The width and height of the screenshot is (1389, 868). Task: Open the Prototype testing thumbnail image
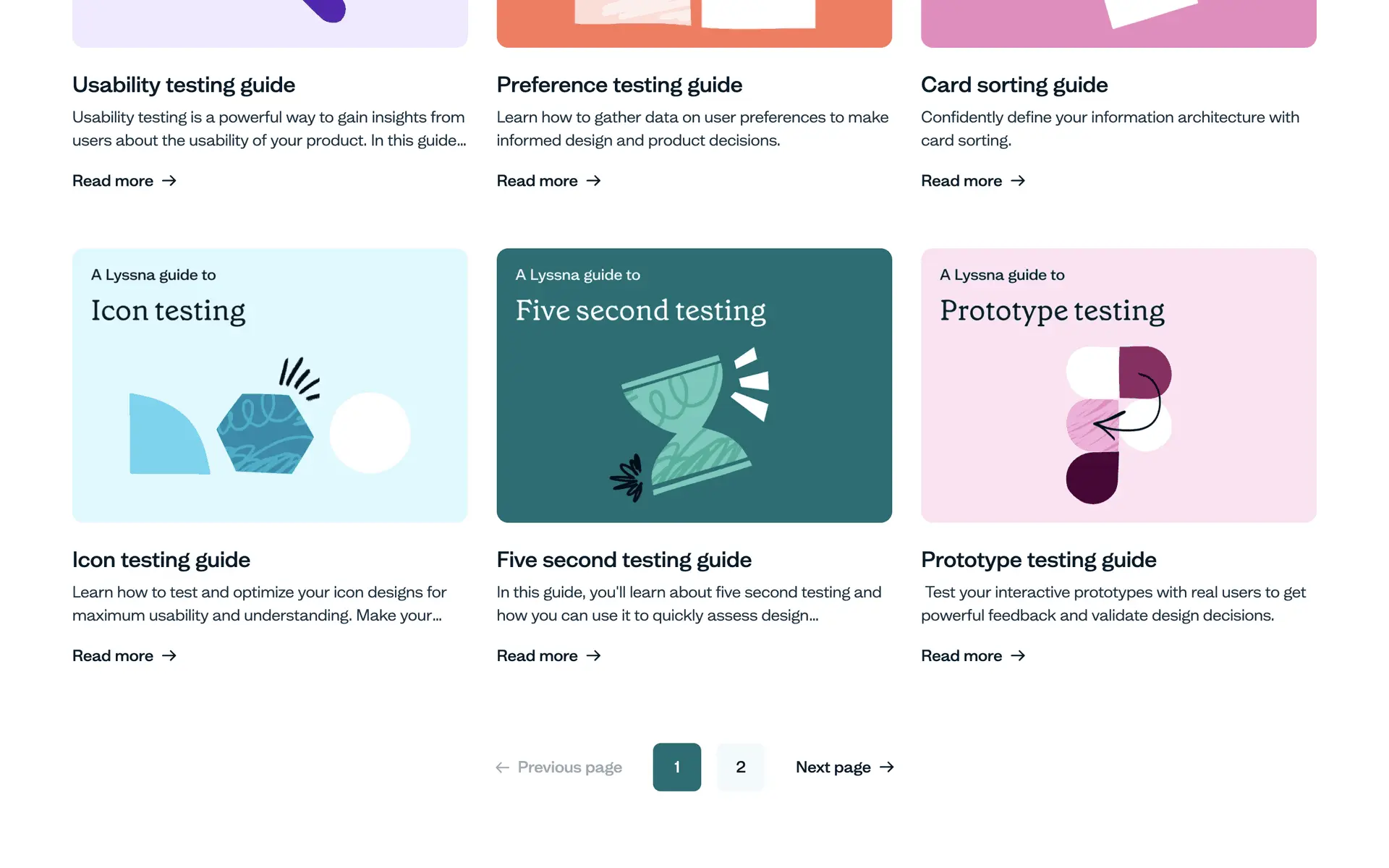[1118, 385]
